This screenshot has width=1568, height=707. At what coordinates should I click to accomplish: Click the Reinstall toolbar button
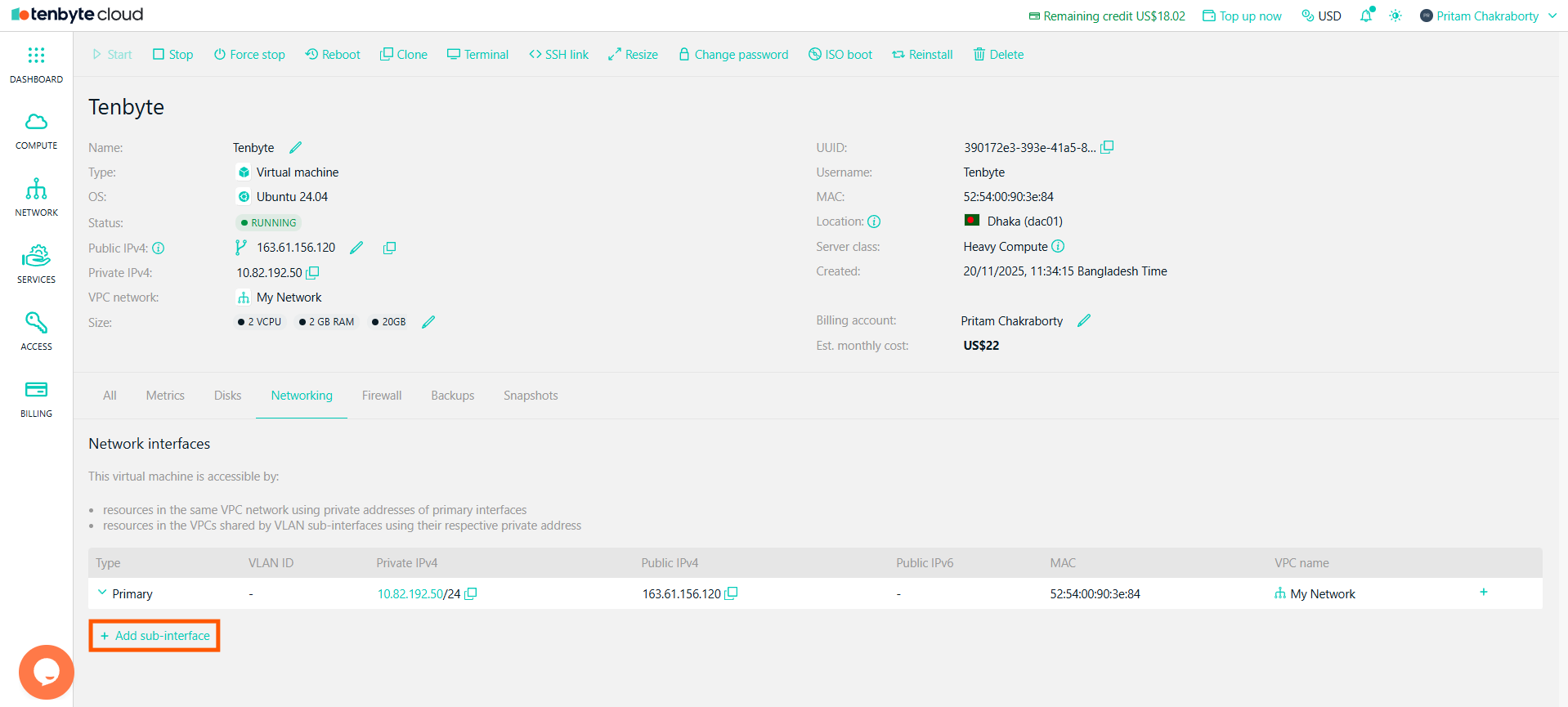point(922,54)
